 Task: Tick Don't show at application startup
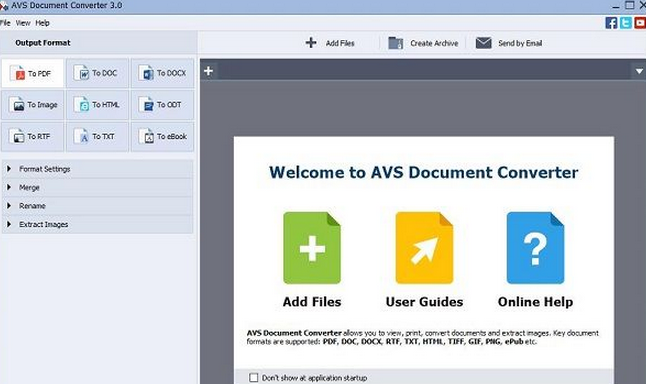click(254, 377)
